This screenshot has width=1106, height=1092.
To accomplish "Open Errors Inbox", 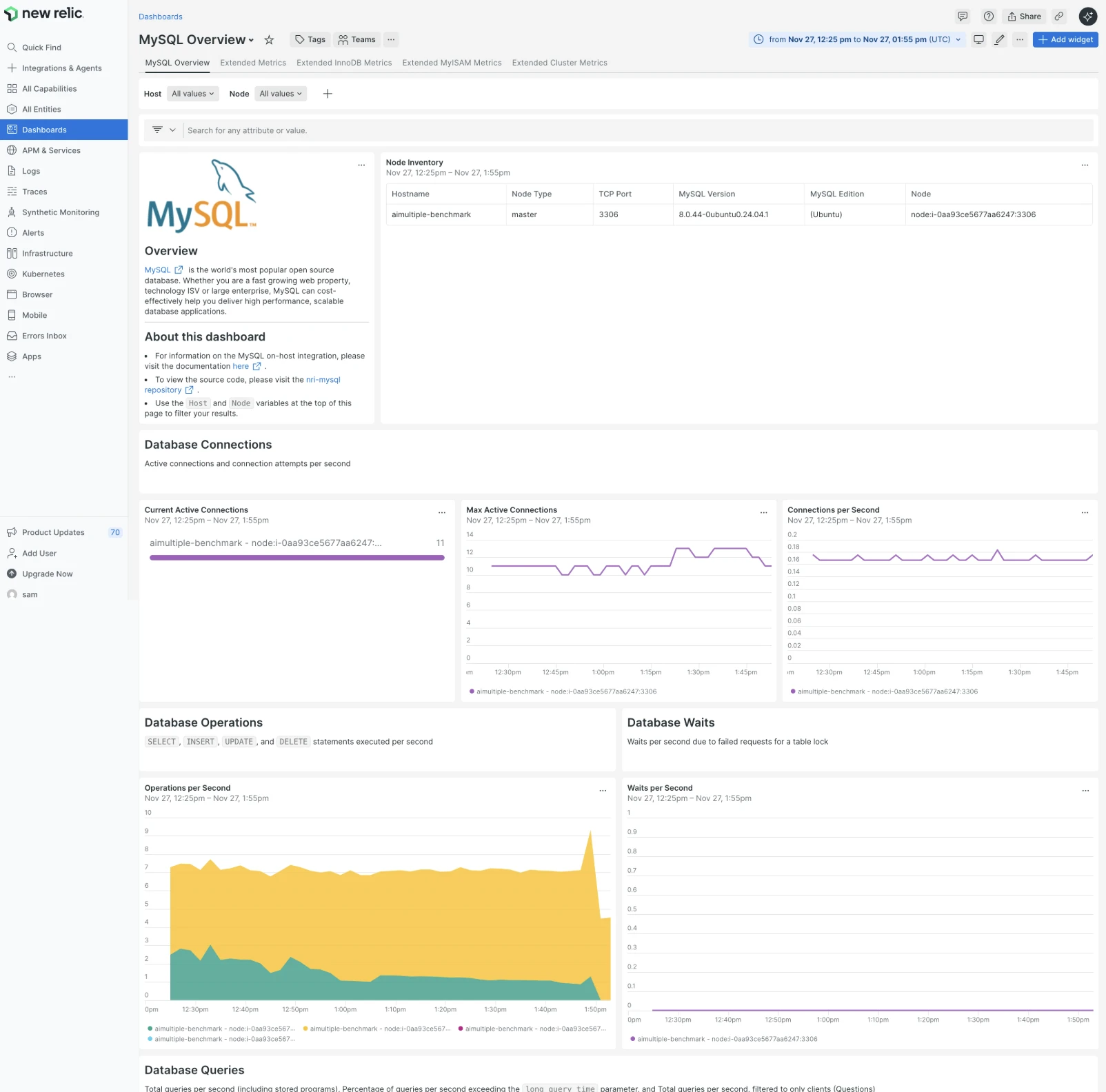I will (44, 336).
